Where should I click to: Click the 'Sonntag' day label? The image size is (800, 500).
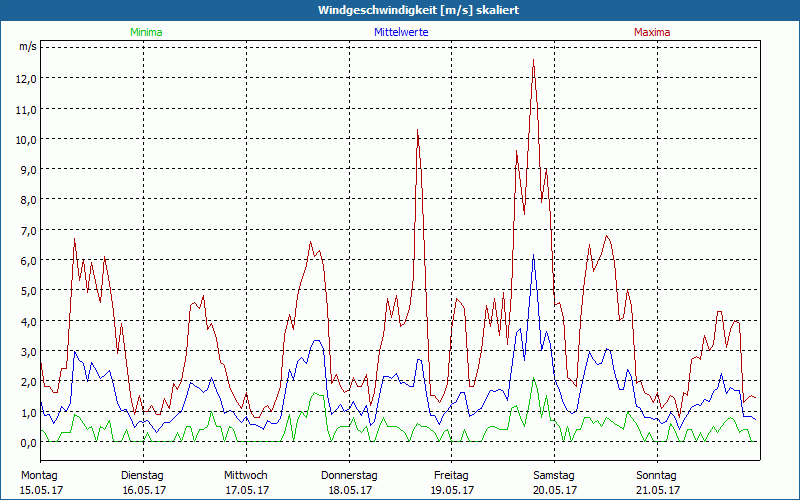point(656,476)
